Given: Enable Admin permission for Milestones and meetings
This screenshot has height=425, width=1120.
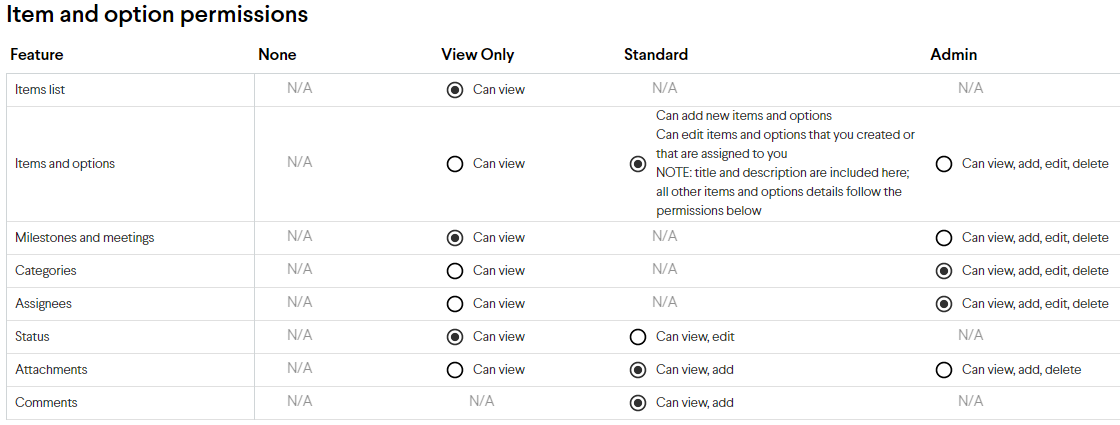Looking at the screenshot, I should (944, 238).
